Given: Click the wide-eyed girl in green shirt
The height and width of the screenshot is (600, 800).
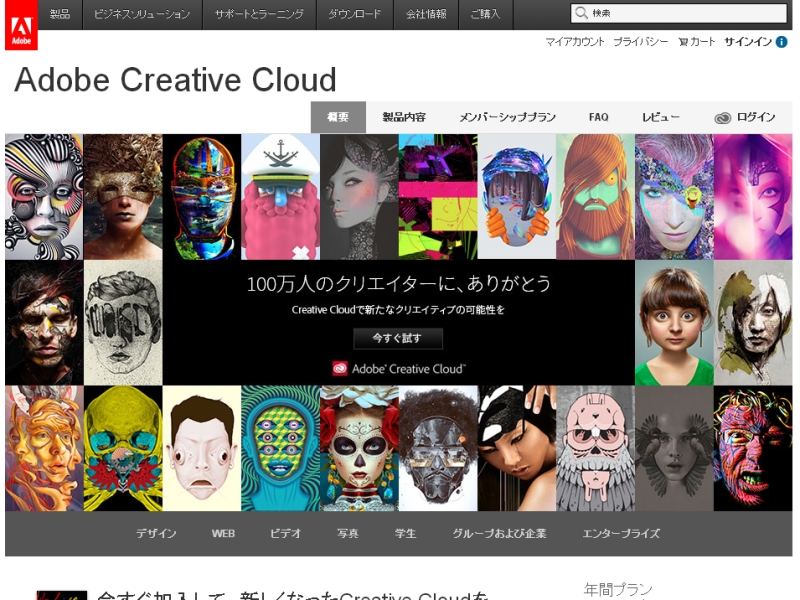Looking at the screenshot, I should coord(674,323).
